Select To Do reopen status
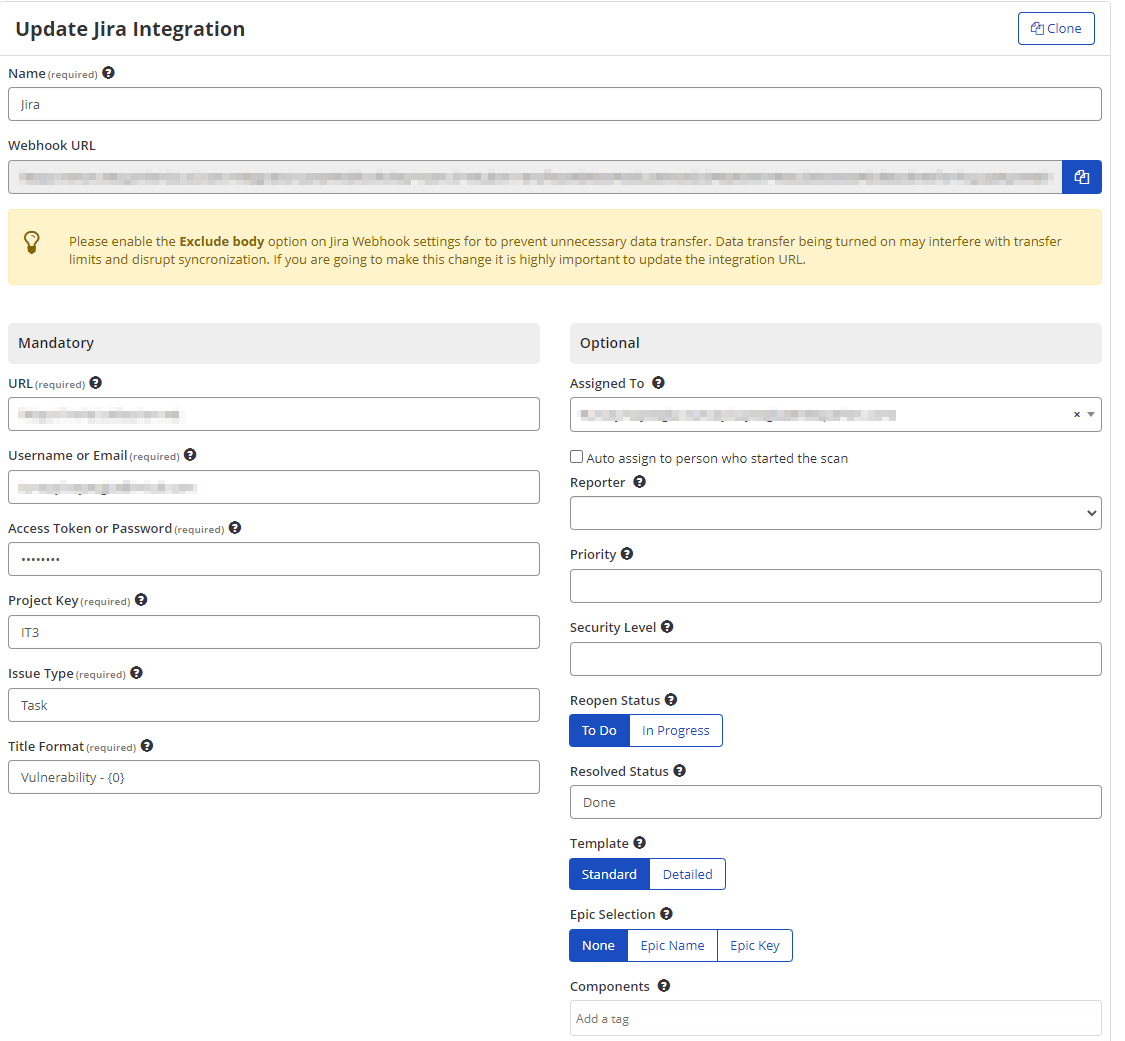 (x=599, y=730)
